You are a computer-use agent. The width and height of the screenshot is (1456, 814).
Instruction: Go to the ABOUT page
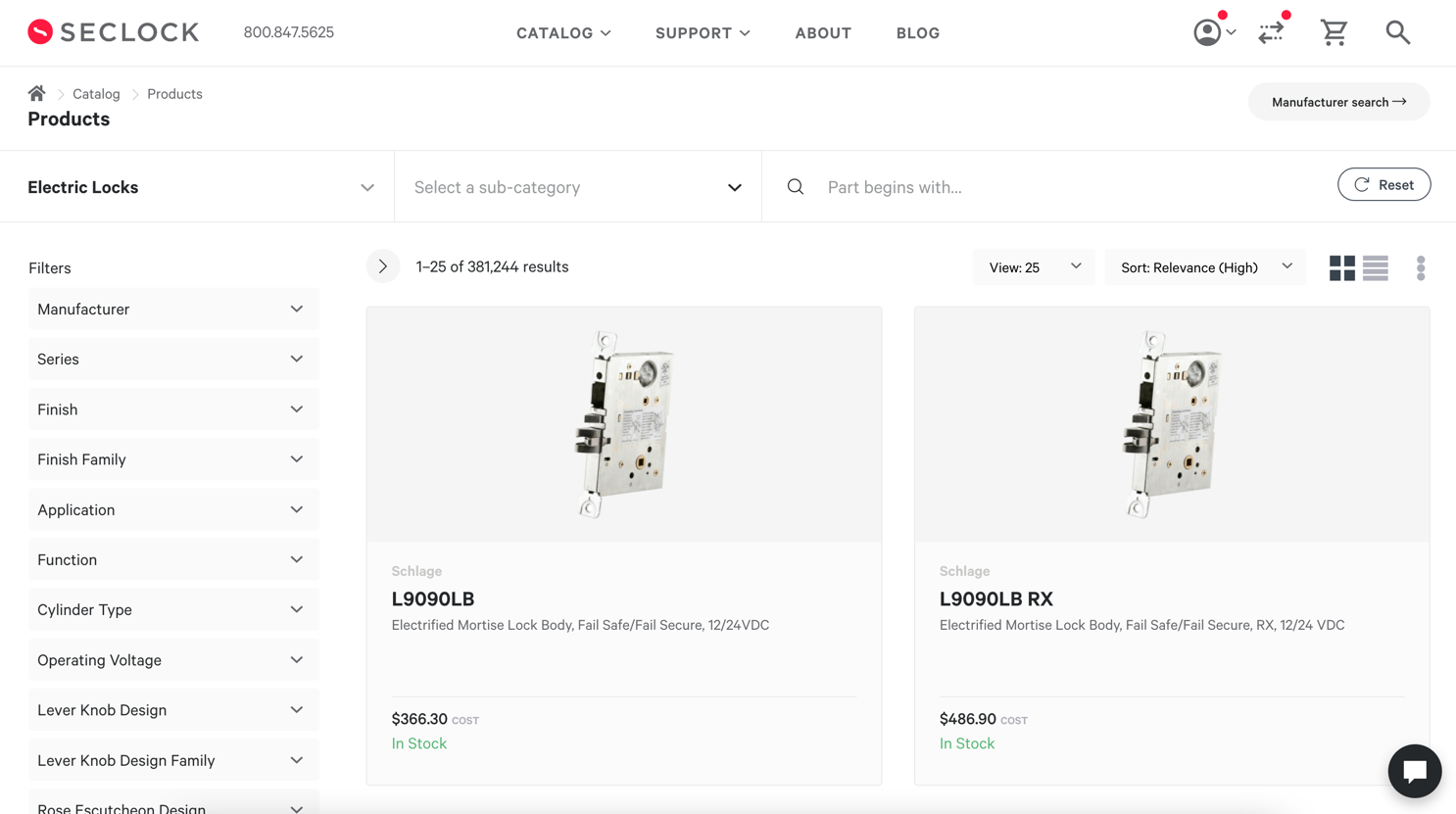tap(823, 33)
